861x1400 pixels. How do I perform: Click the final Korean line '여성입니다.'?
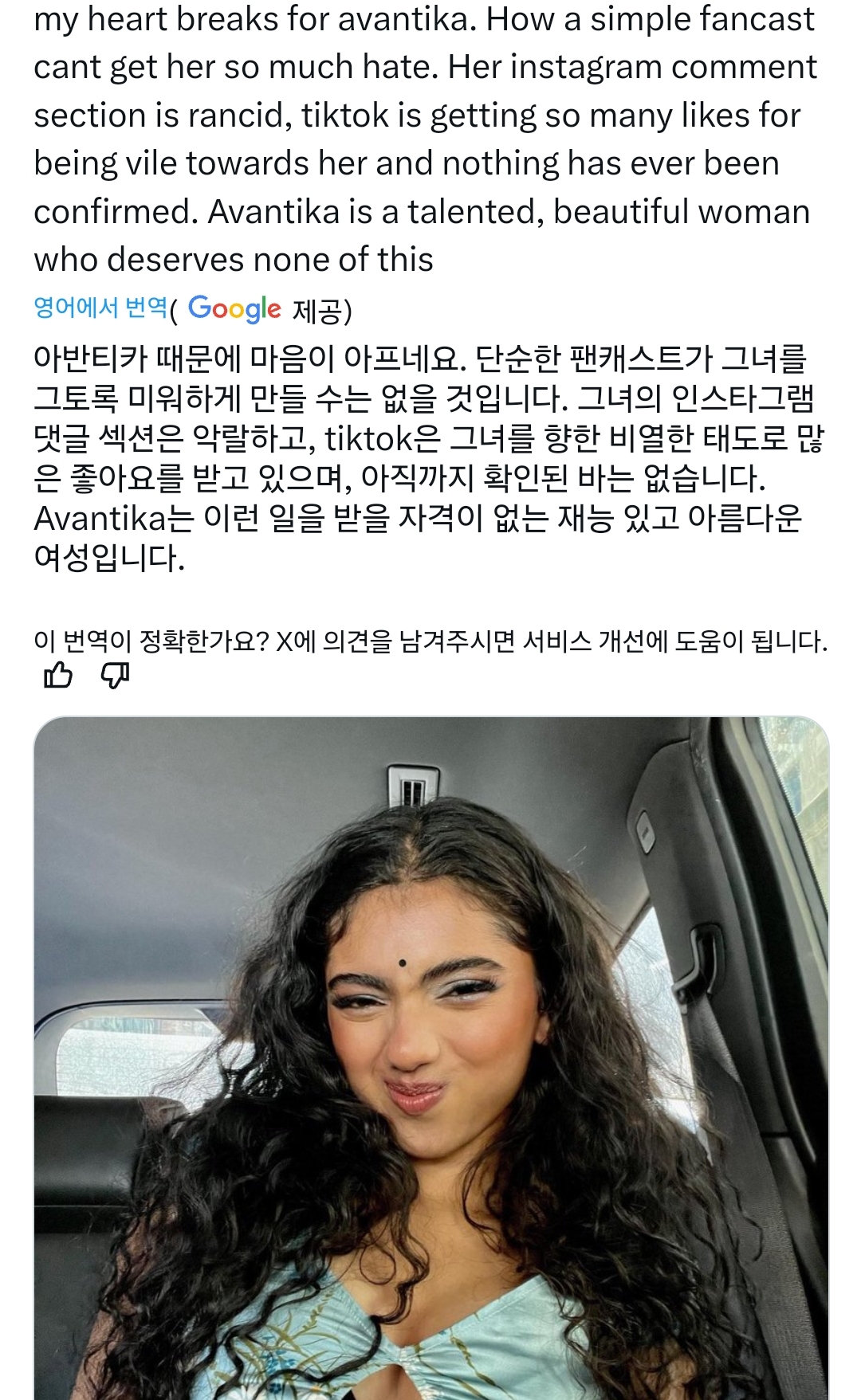pos(109,558)
